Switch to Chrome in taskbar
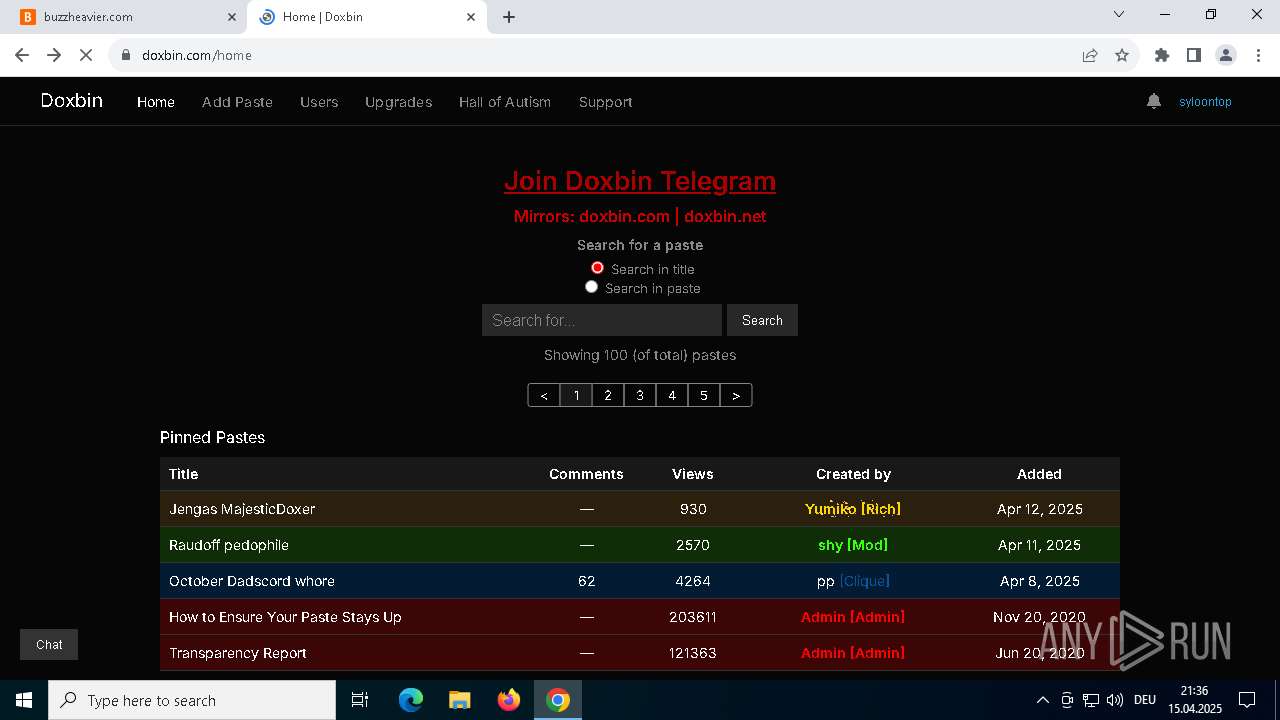 coord(558,700)
